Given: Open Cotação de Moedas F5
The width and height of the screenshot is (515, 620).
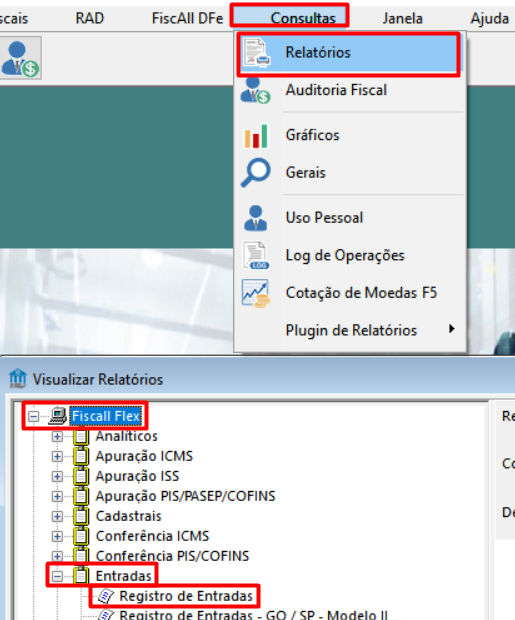Looking at the screenshot, I should click(x=361, y=293).
